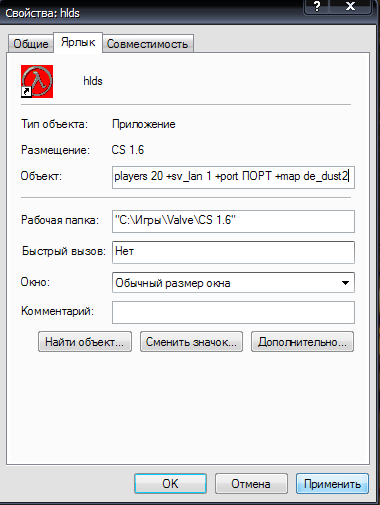Select the Ярлык tab

coord(78,42)
